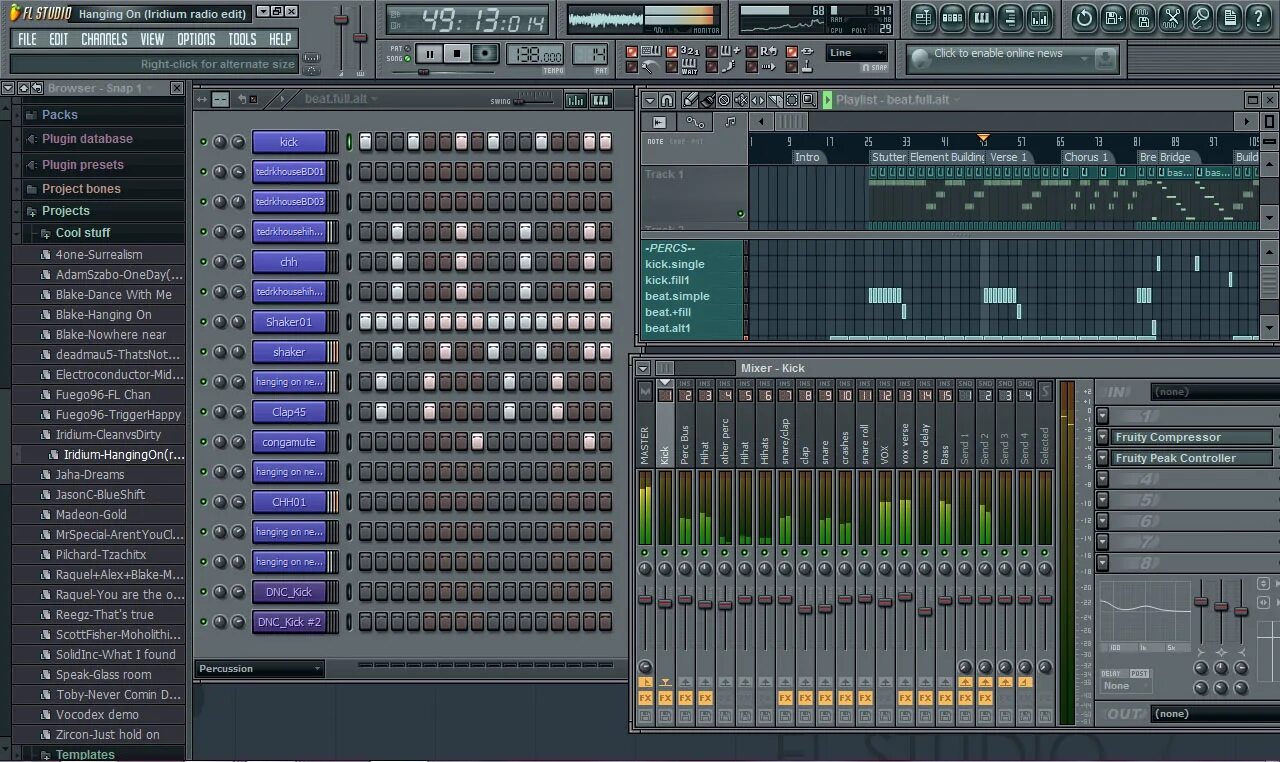Click the Kick mixer track volume fader
The image size is (1280, 762).
coord(665,603)
